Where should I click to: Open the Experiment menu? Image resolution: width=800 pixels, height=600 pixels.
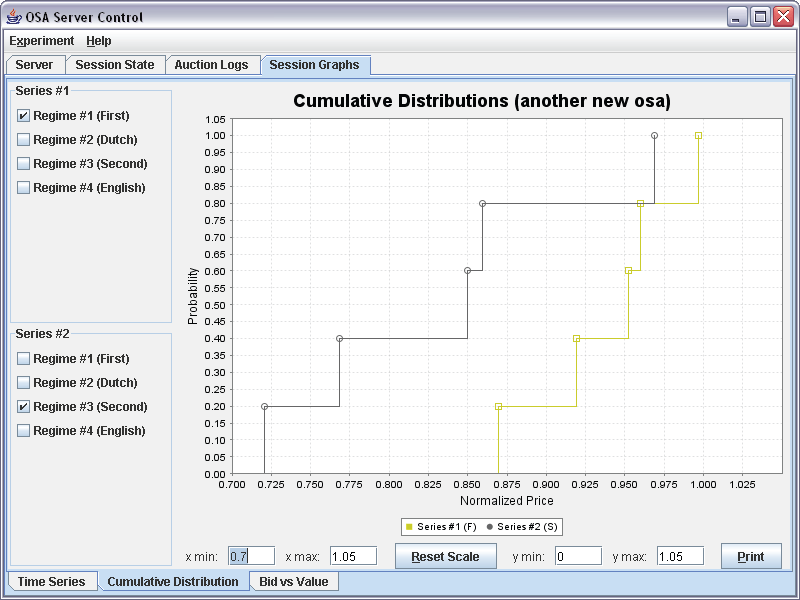tap(41, 41)
